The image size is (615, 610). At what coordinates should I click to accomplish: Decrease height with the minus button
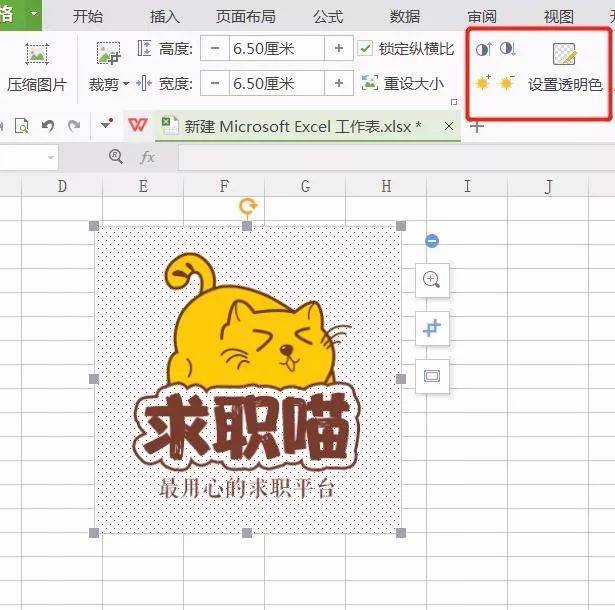click(x=215, y=48)
